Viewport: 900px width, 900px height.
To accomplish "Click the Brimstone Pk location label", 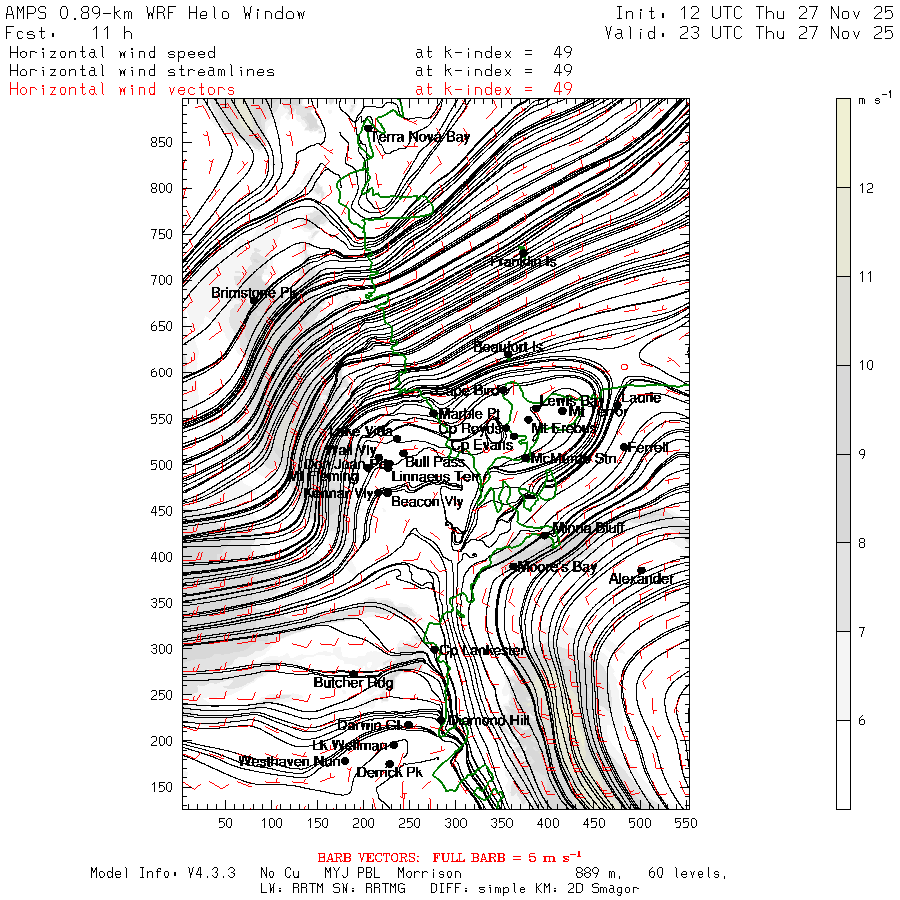I will click(255, 293).
